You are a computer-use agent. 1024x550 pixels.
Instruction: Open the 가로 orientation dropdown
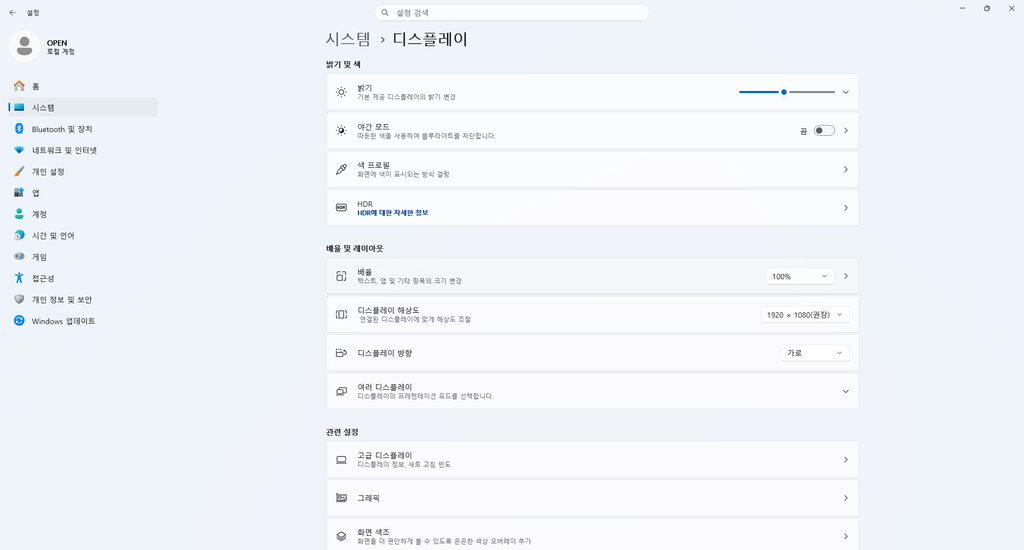[815, 353]
